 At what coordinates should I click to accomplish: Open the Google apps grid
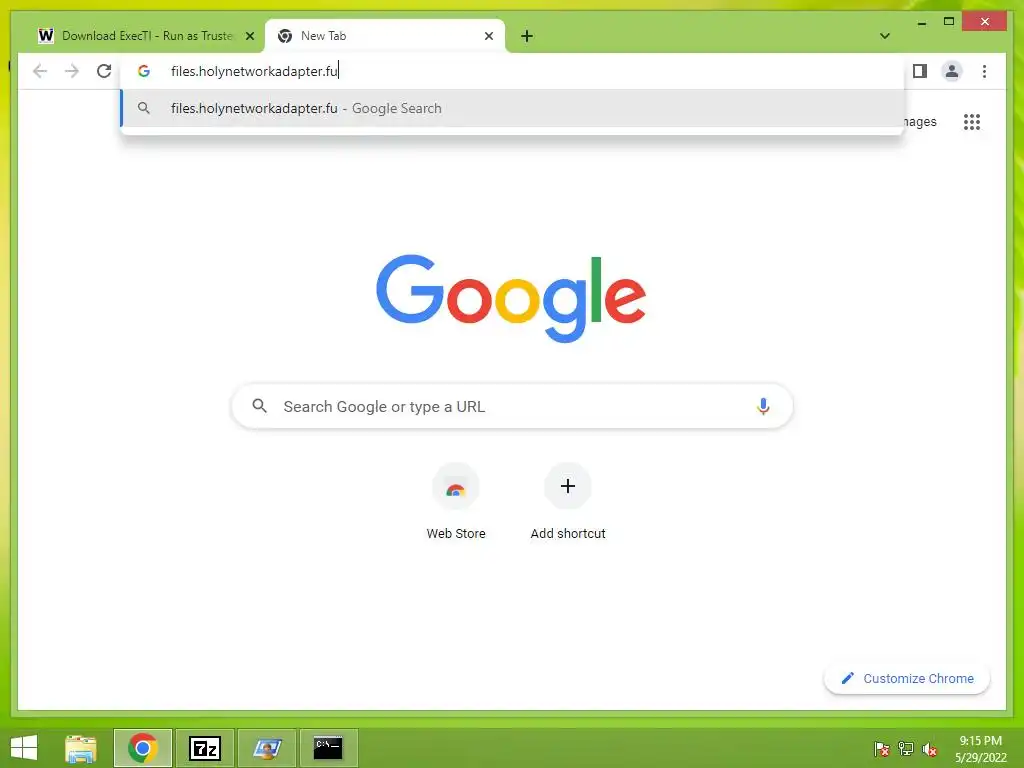click(972, 121)
